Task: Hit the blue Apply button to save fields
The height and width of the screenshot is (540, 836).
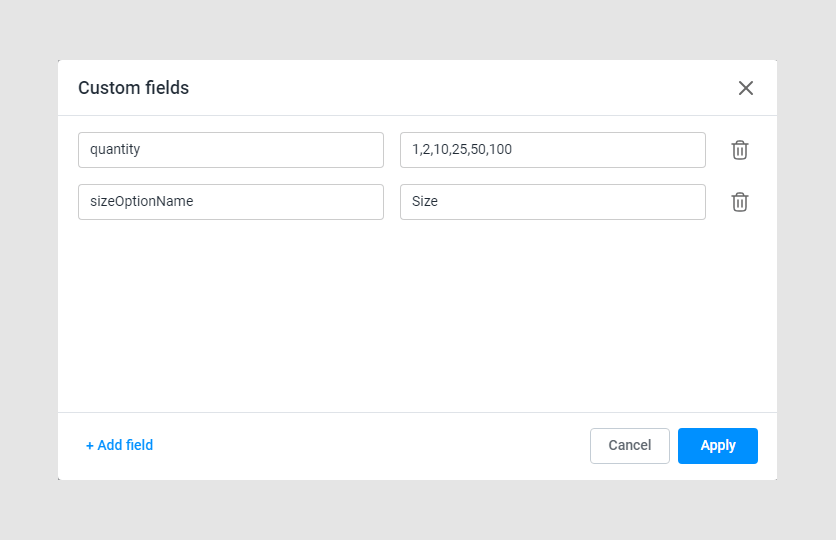Action: coord(717,446)
